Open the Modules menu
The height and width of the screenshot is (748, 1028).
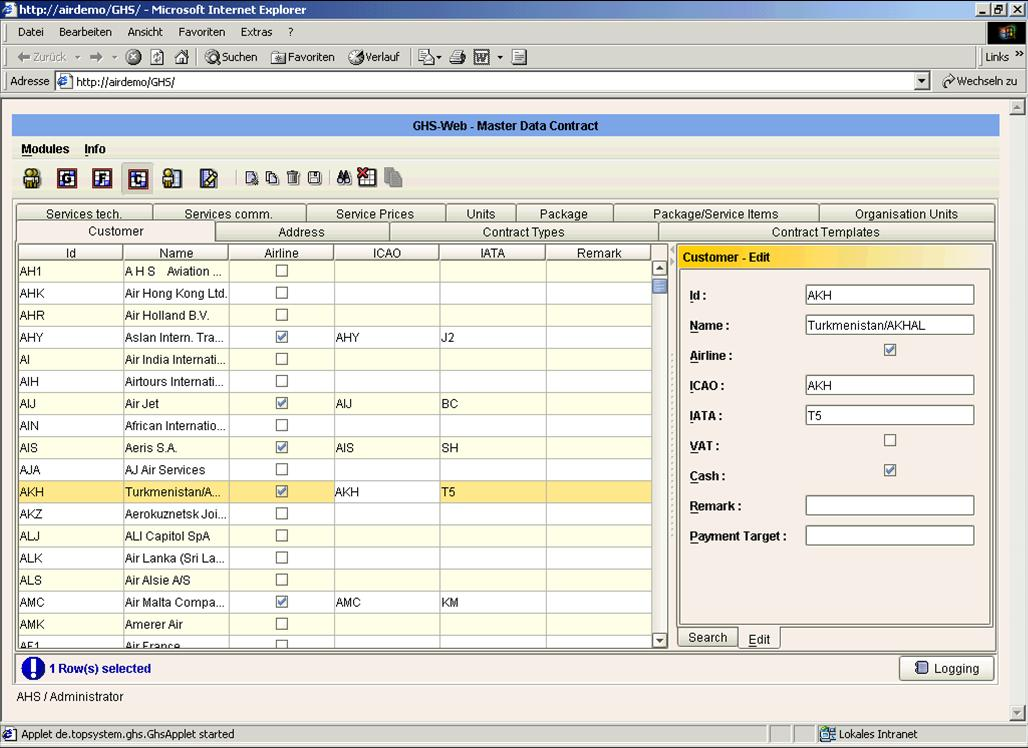45,149
